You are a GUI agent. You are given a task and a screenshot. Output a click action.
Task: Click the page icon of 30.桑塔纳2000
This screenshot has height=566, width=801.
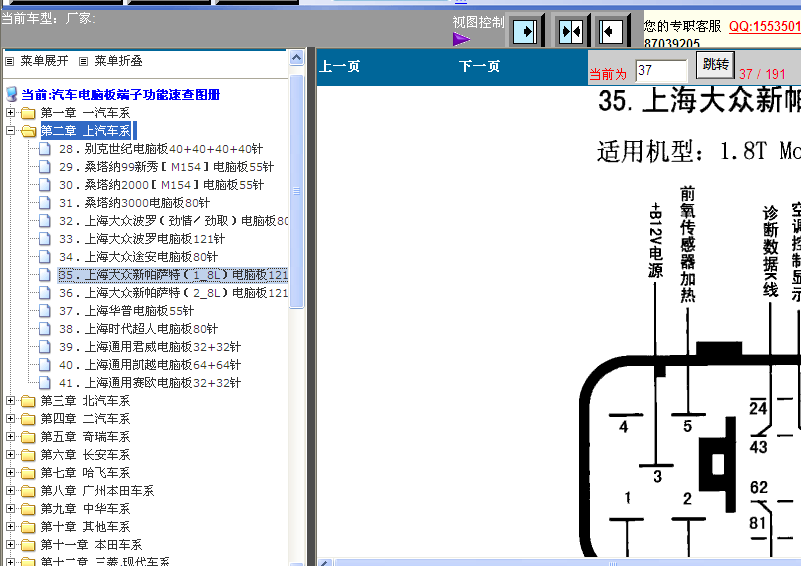click(x=45, y=184)
